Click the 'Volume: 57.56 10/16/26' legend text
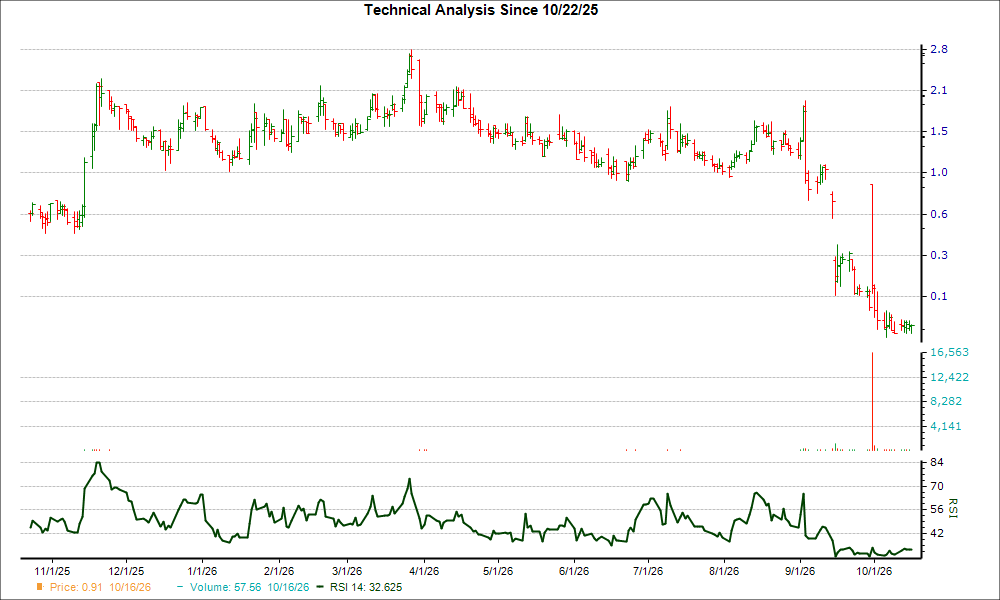This screenshot has width=1000, height=600. pos(249,587)
